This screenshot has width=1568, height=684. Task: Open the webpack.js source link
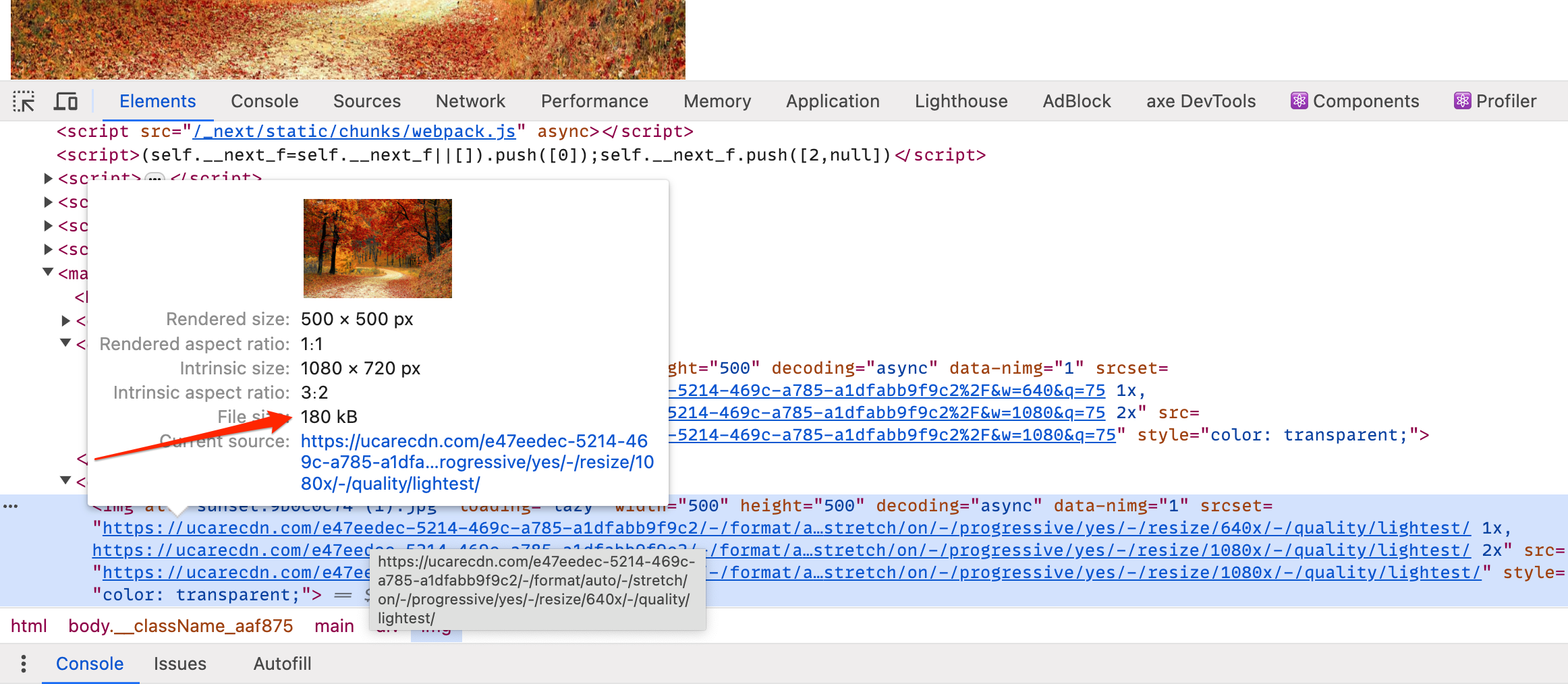tap(354, 131)
